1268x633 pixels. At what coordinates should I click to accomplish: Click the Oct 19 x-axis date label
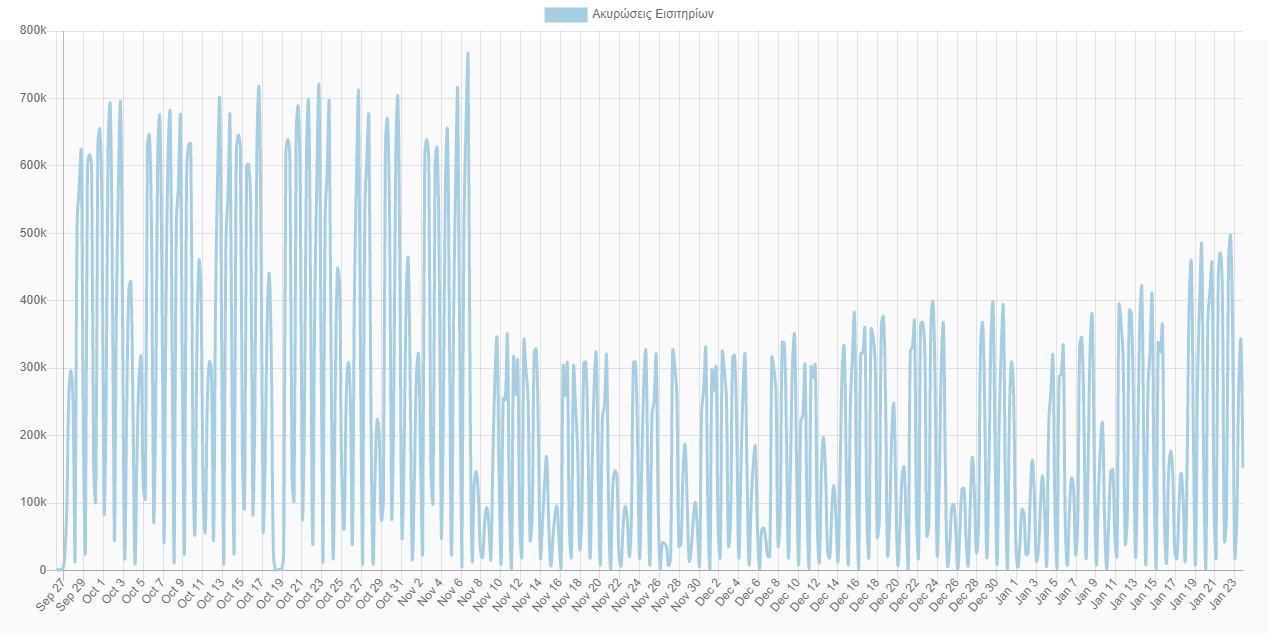(268, 593)
